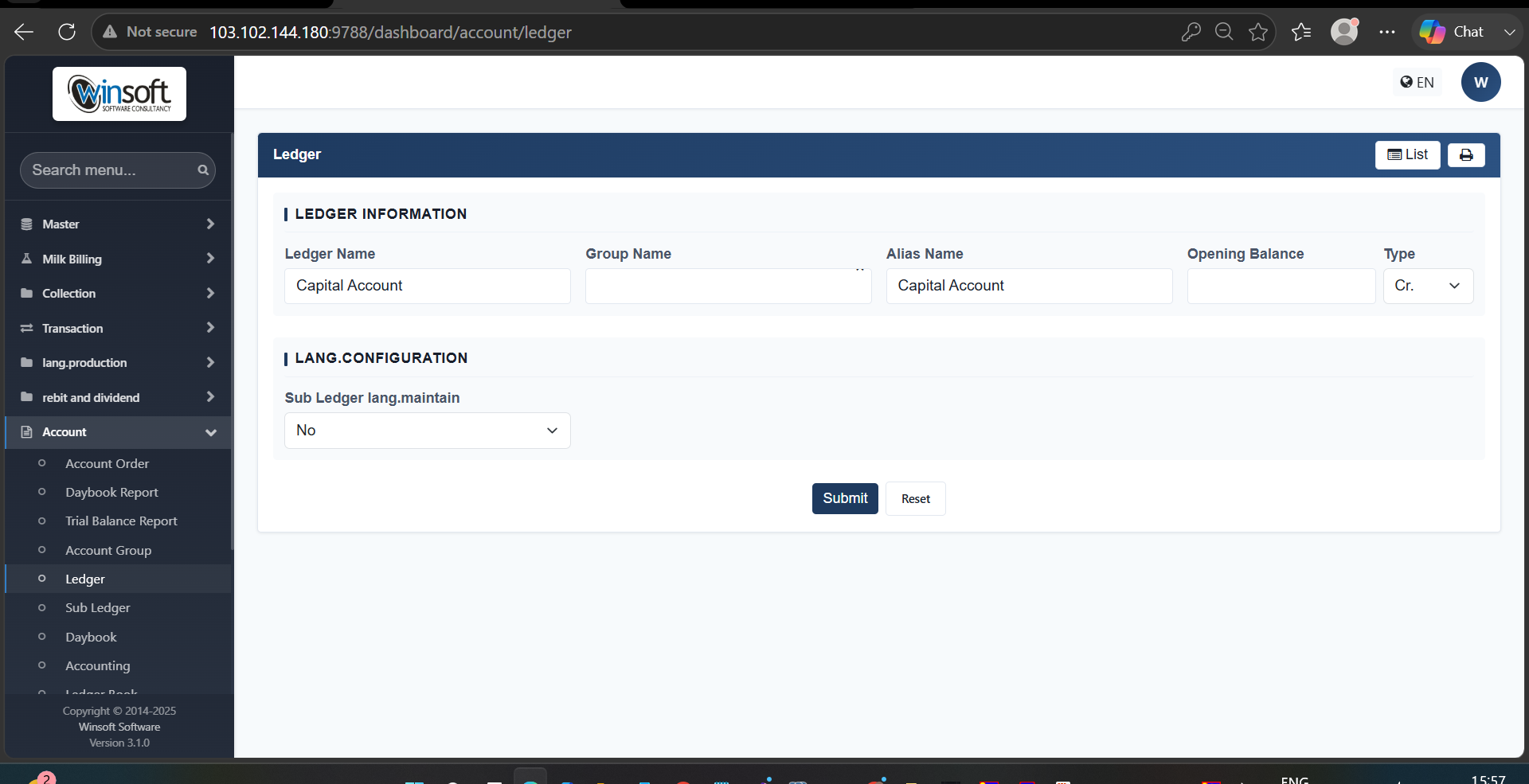Open the ledger List view
Screen dimensions: 1529x784
coord(1407,154)
